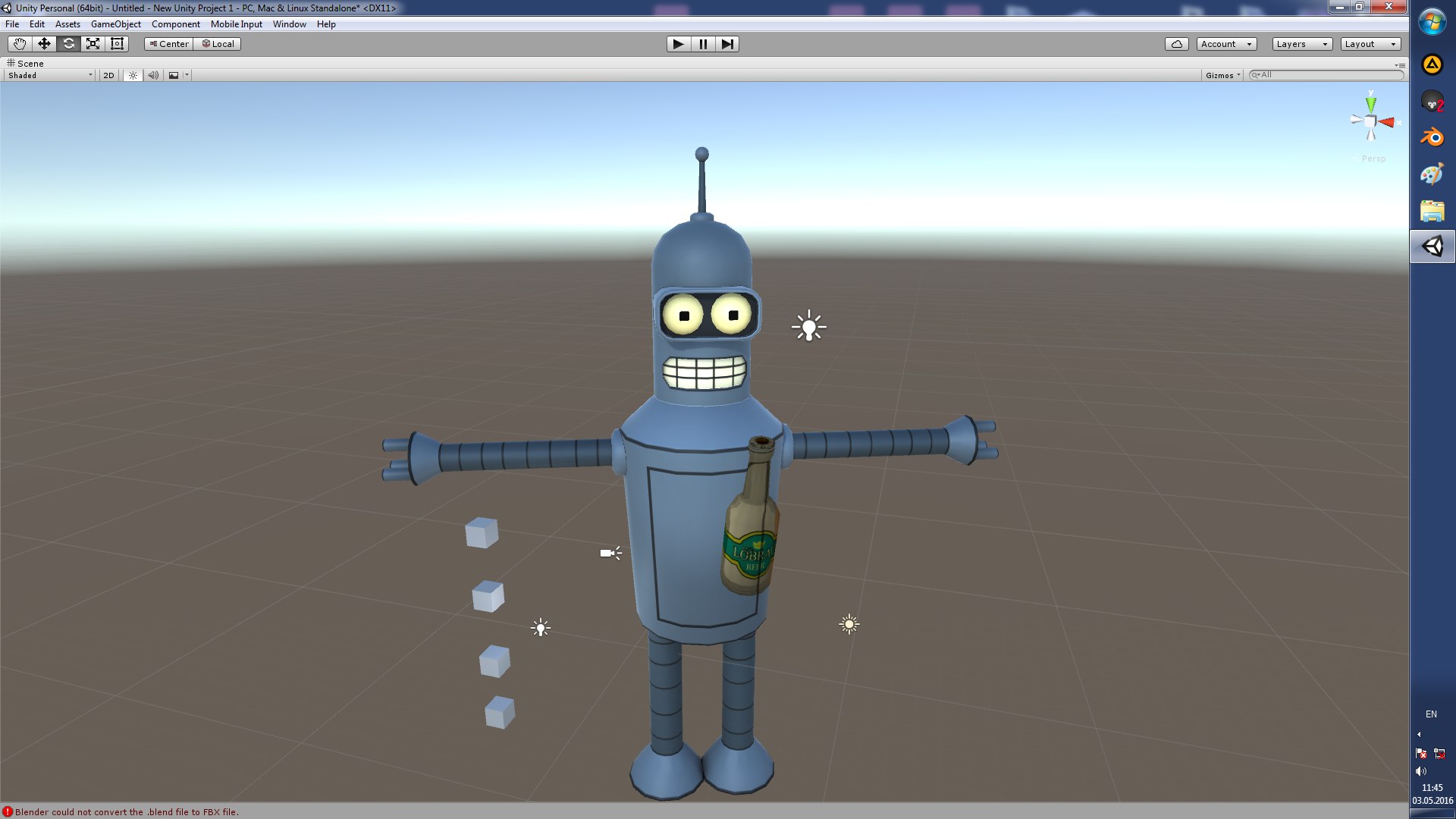Viewport: 1456px width, 819px height.
Task: Open the Component menu
Action: [176, 24]
